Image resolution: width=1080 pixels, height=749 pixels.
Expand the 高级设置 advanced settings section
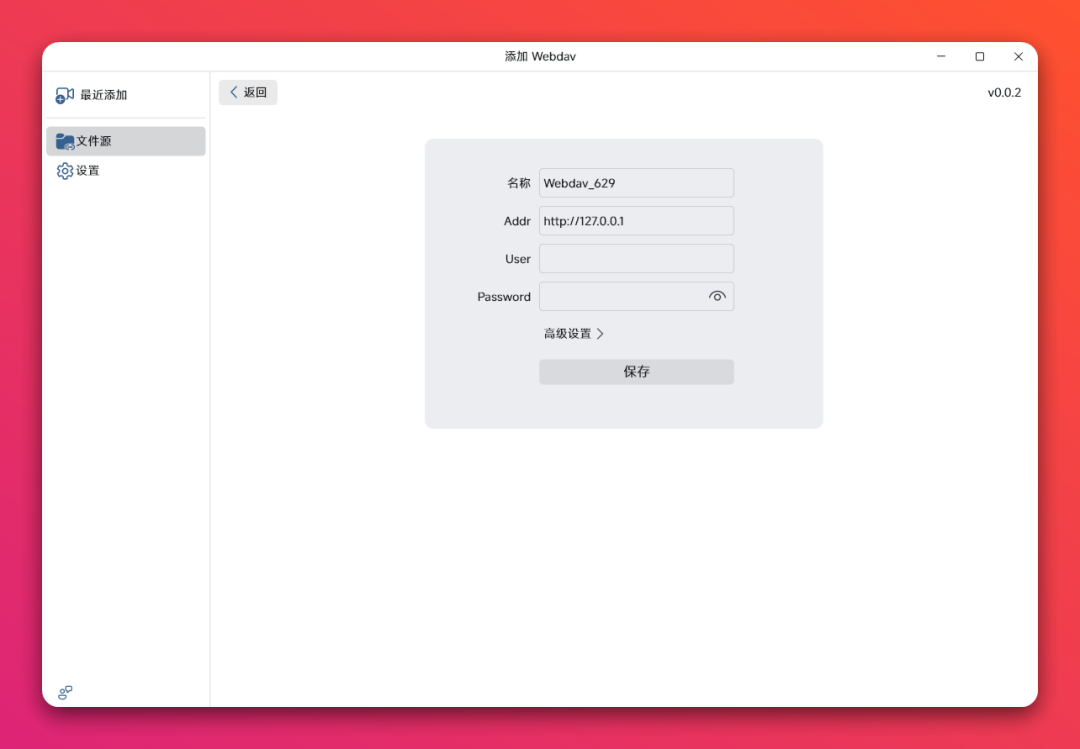pyautogui.click(x=568, y=334)
